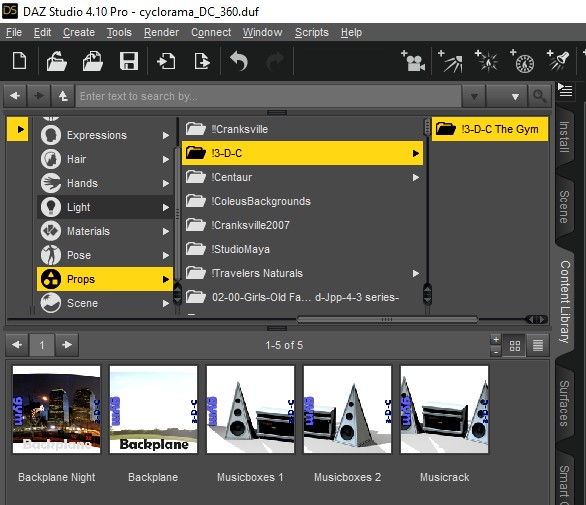
Task: Open the !!Cranksville folder
Action: click(x=302, y=129)
